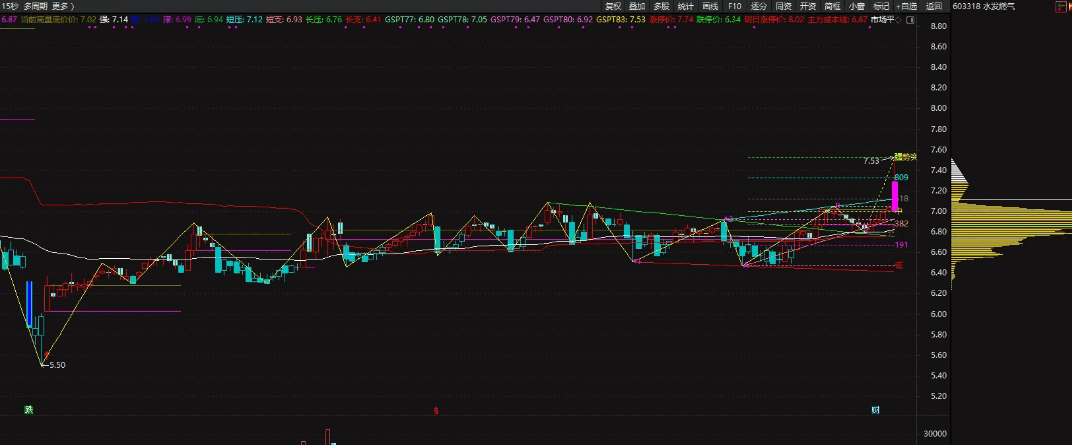Image resolution: width=1072 pixels, height=445 pixels.
Task: Click the cyan 809 level label
Action: tap(901, 178)
